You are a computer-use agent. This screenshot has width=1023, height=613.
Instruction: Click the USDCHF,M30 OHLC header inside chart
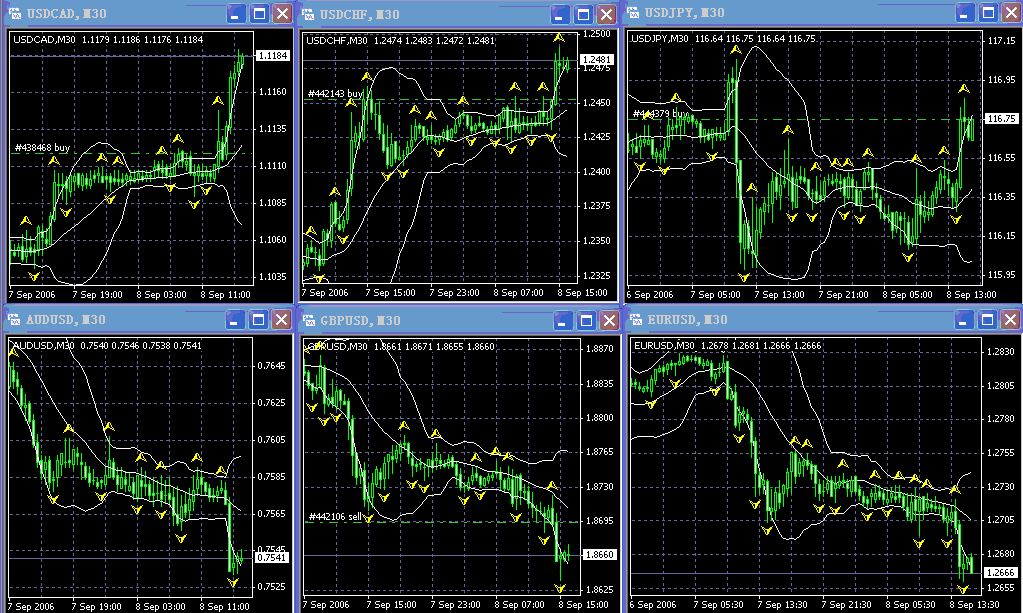point(400,40)
